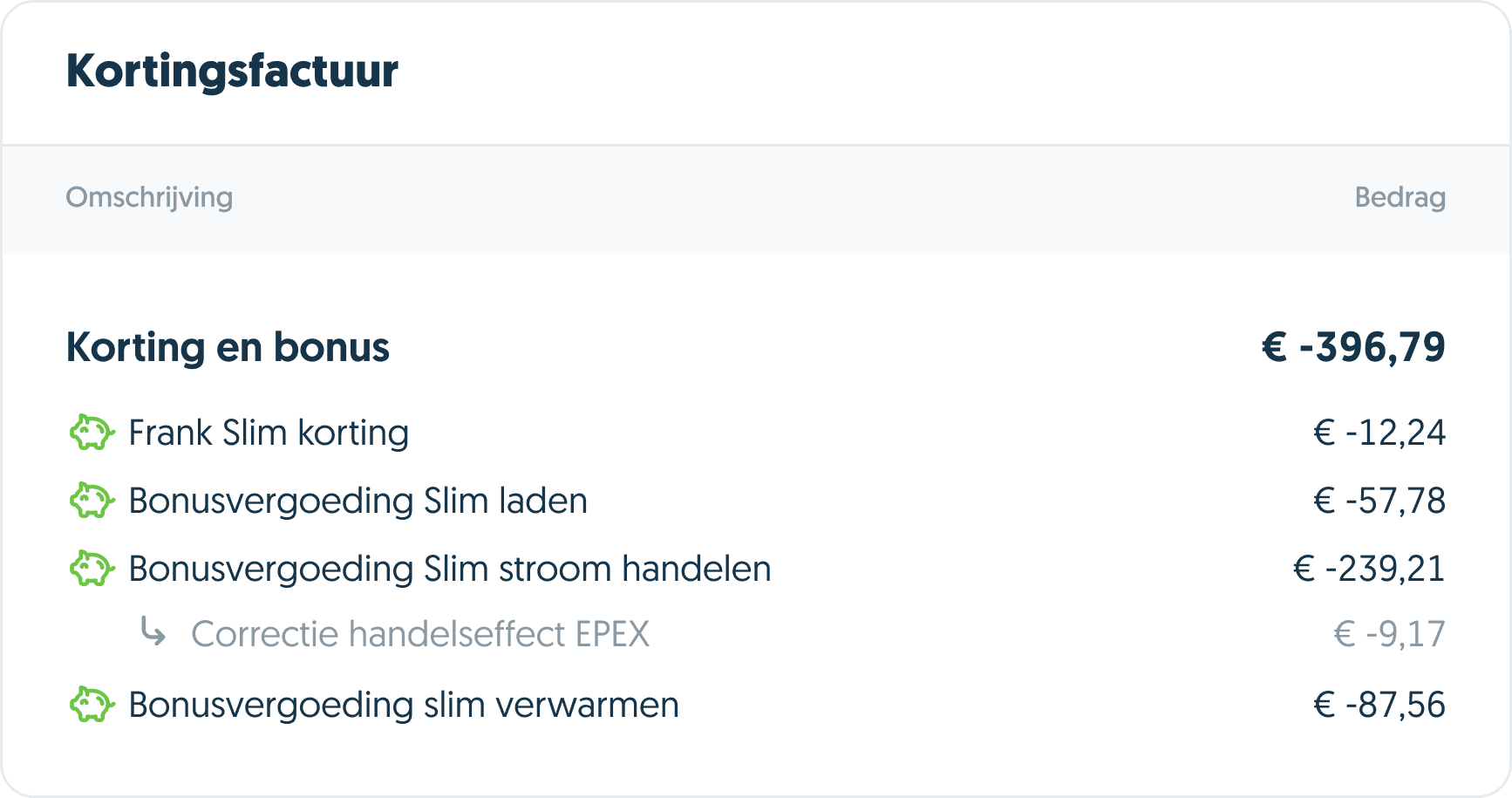Select the Correctie handelseffect EPEX sub-item
This screenshot has height=798, width=1512.
[x=420, y=634]
